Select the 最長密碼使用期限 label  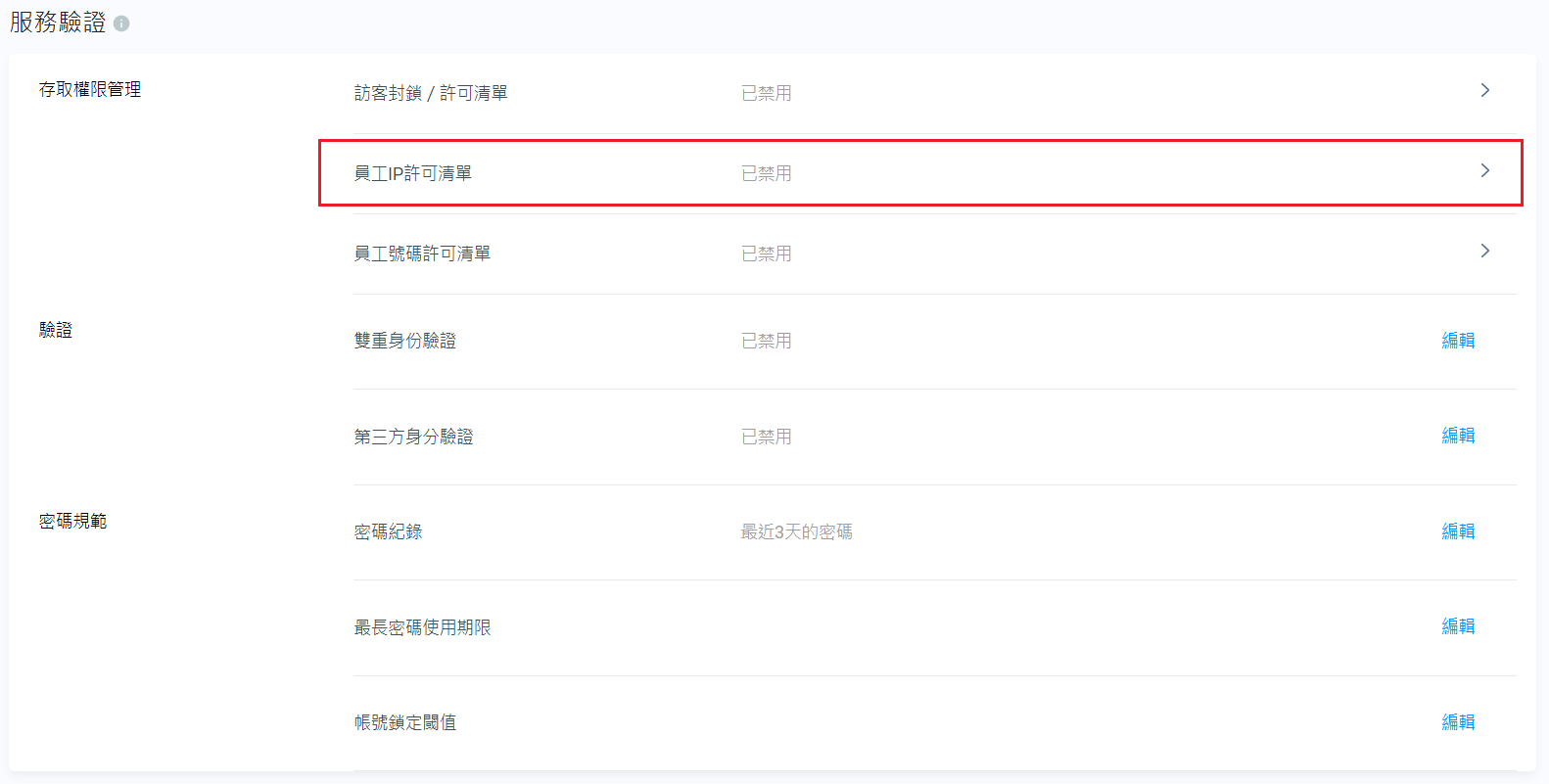[422, 627]
